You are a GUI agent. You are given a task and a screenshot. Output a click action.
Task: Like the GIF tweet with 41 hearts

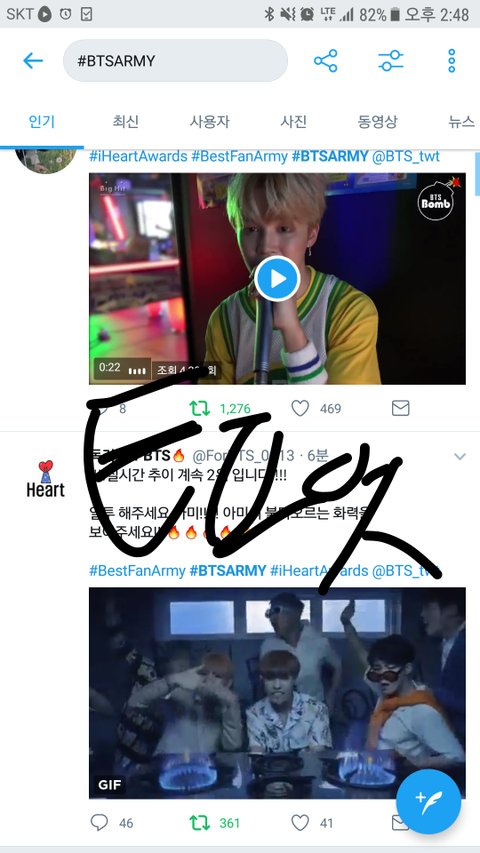pyautogui.click(x=300, y=823)
